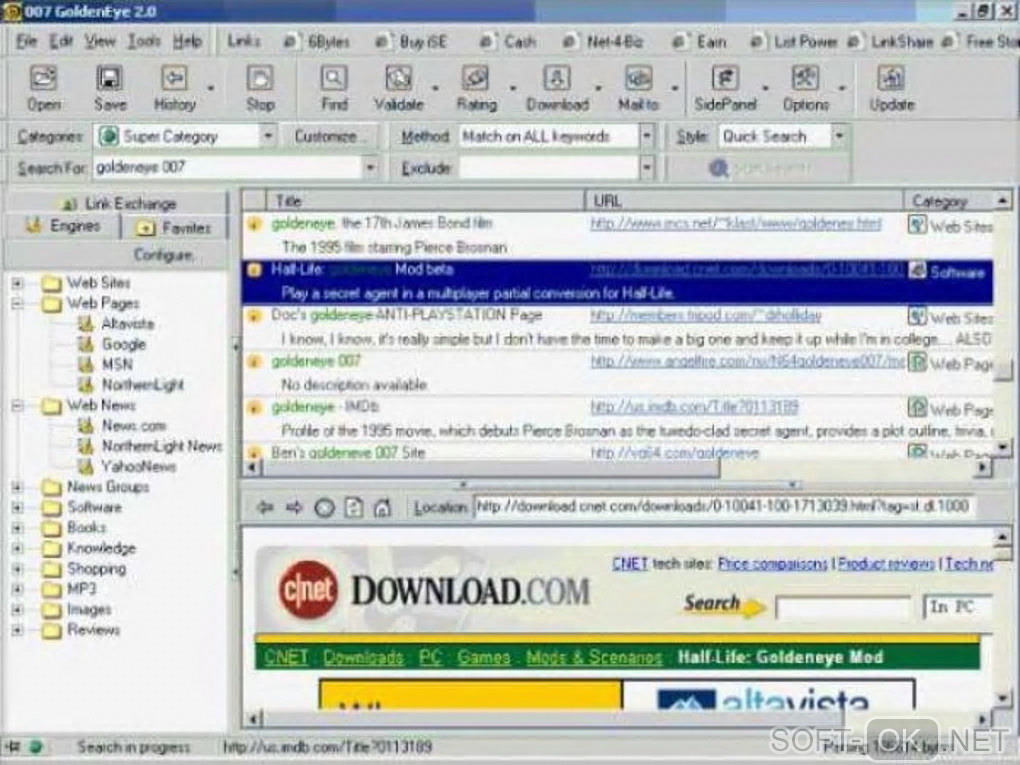The height and width of the screenshot is (765, 1020).
Task: Select the YahooNews engine icon
Action: click(x=85, y=466)
